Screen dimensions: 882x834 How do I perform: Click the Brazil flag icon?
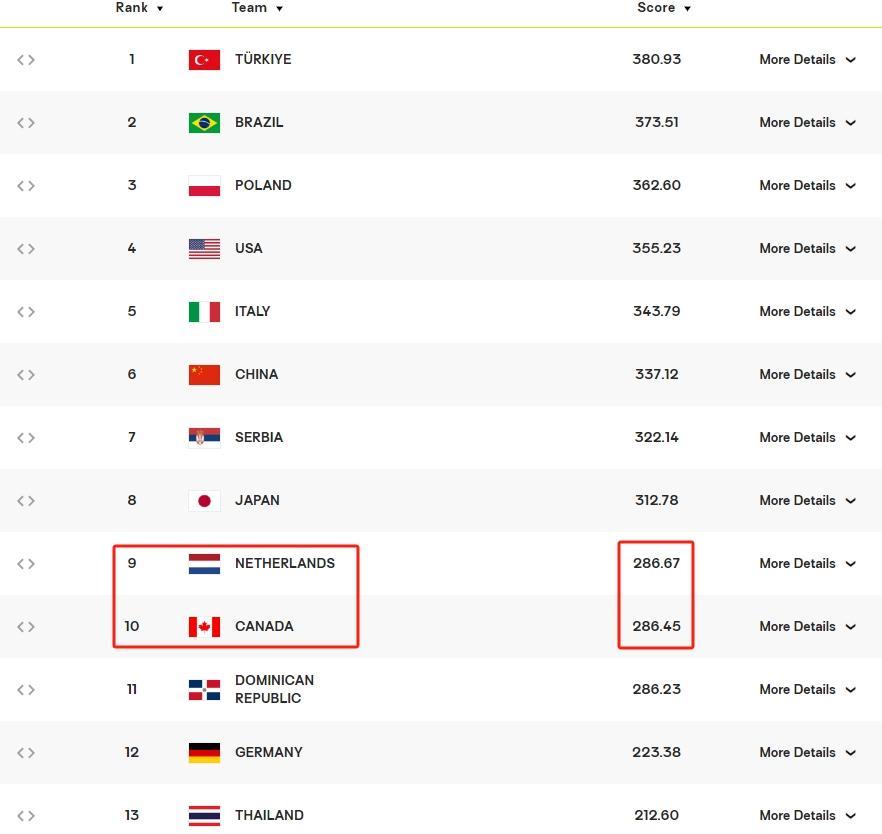204,123
